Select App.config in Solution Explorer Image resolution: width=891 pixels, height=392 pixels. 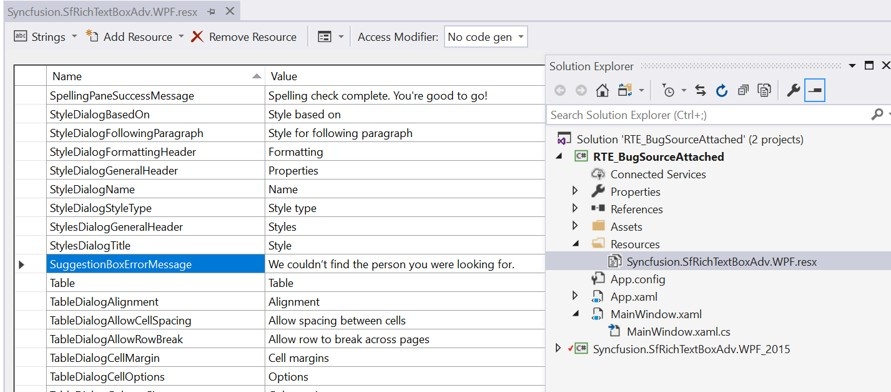[638, 280]
